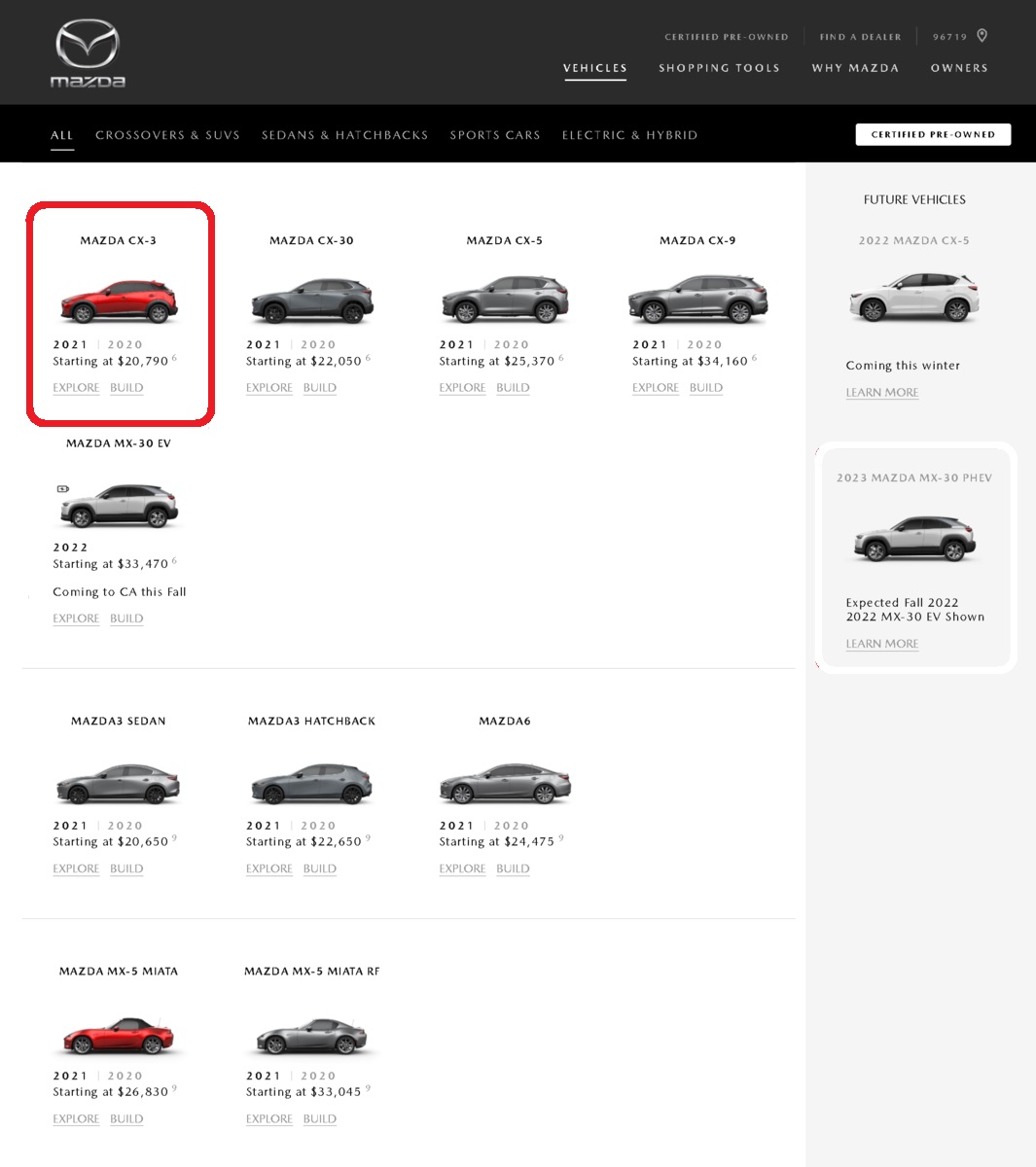Click the Mazda CX-9 car image
The height and width of the screenshot is (1167, 1036).
pos(697,299)
